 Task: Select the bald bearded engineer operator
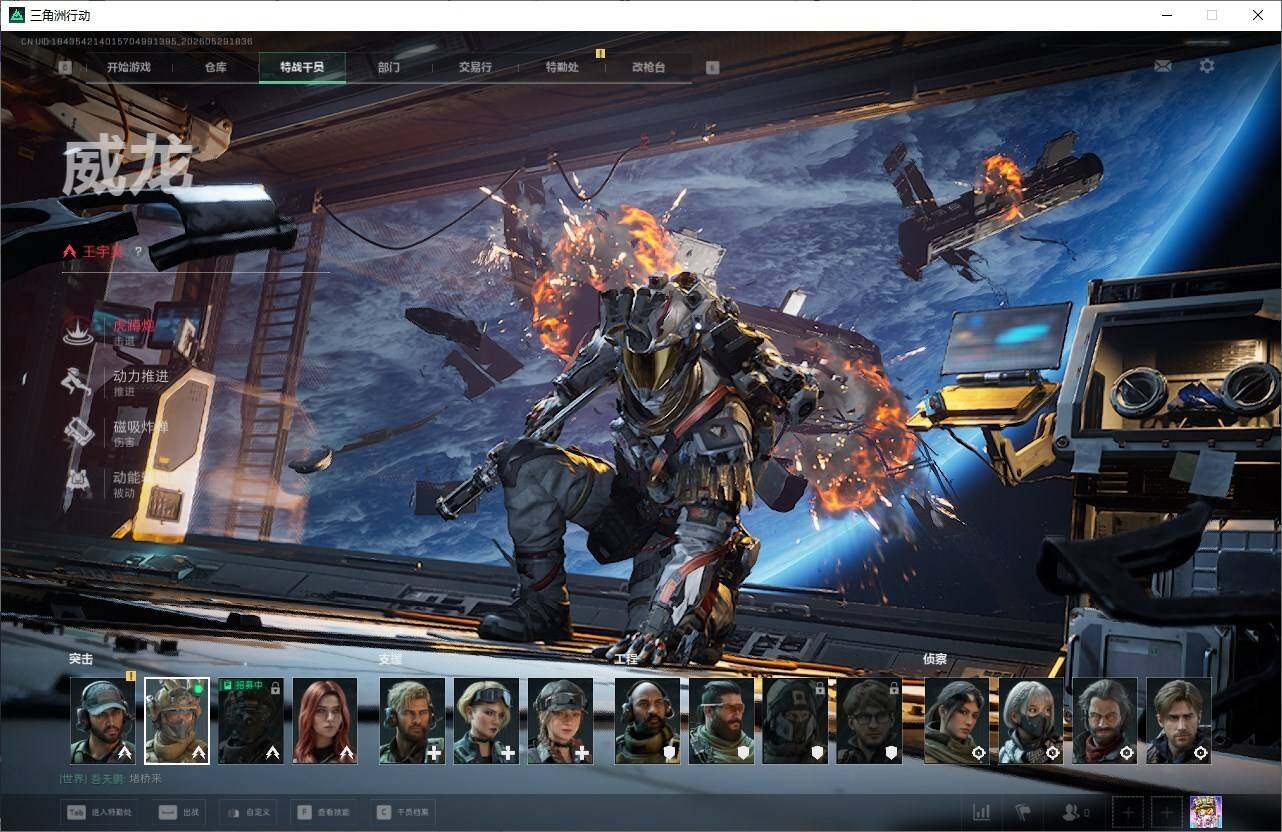click(647, 721)
